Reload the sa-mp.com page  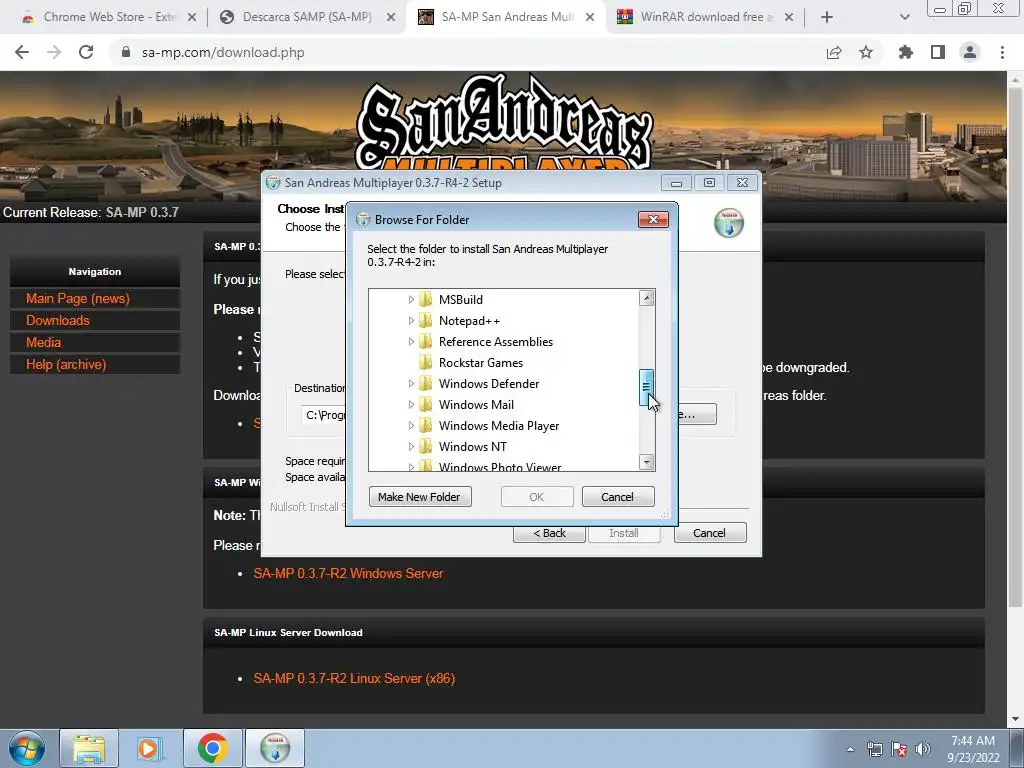[86, 52]
